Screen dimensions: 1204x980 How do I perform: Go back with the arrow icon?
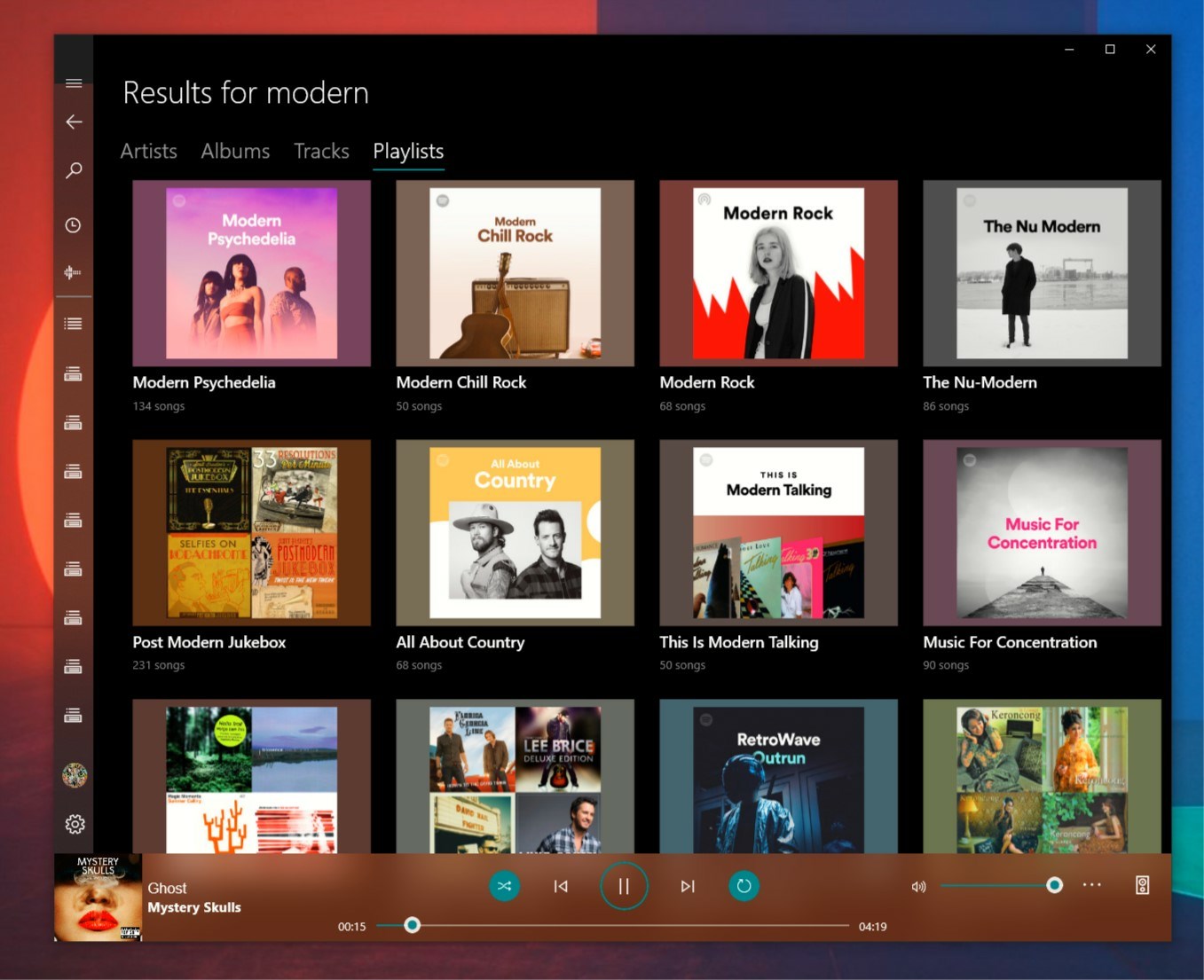click(74, 122)
